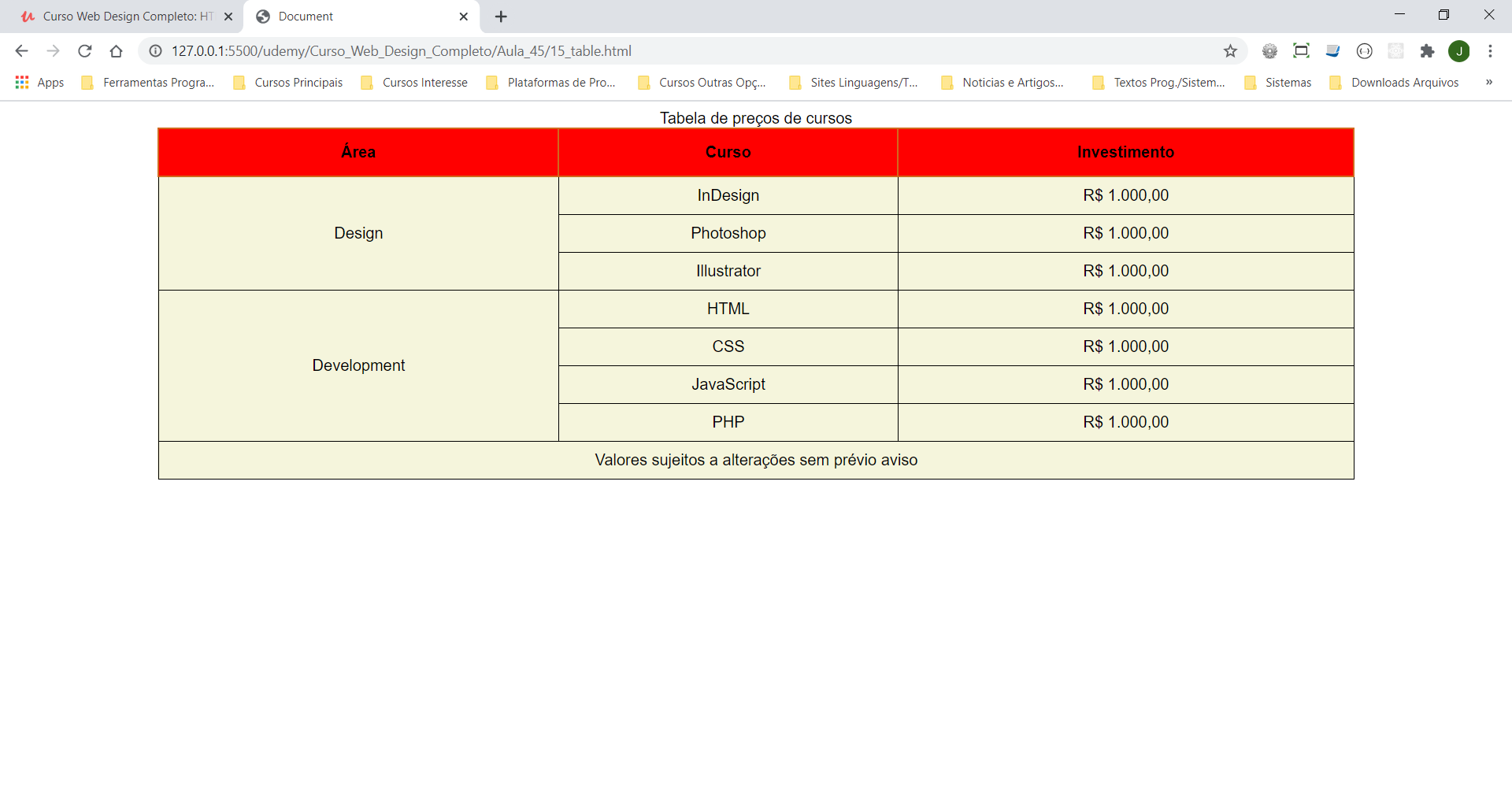Go back to the previous page
This screenshot has height=811, width=1512.
tap(21, 51)
